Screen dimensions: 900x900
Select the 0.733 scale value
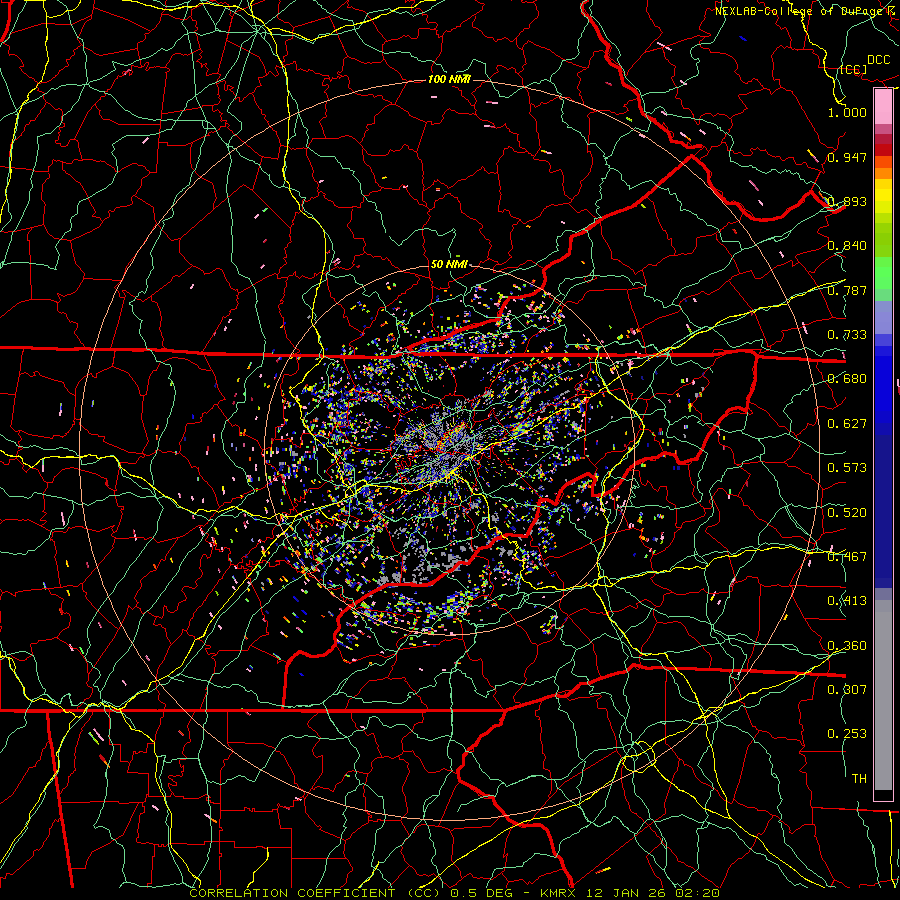pyautogui.click(x=847, y=335)
